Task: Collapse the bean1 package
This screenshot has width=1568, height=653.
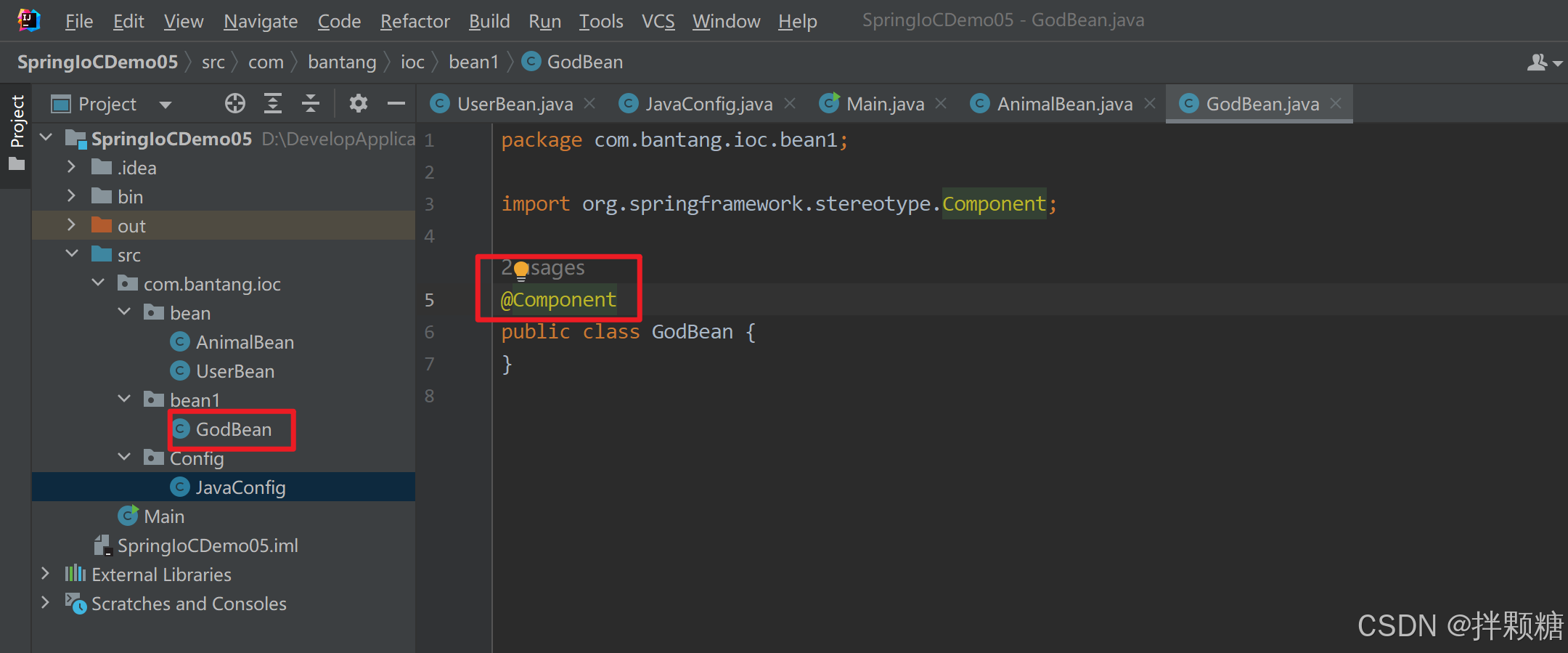Action: (124, 399)
